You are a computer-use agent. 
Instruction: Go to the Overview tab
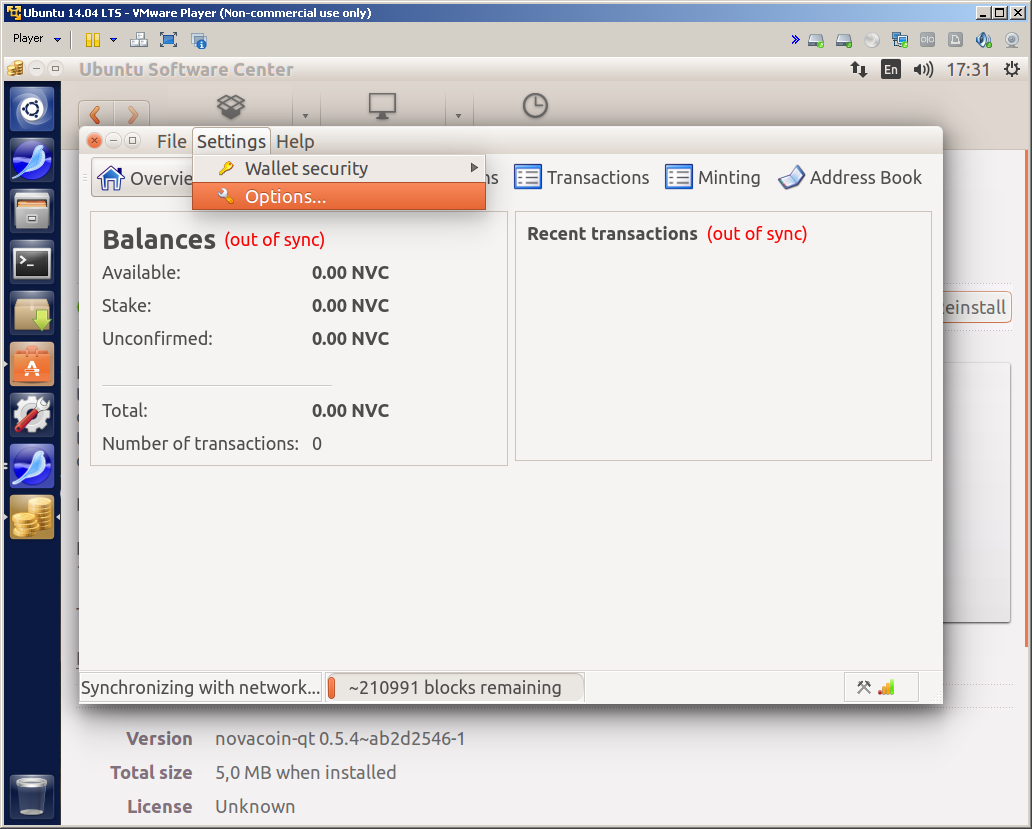pyautogui.click(x=143, y=178)
